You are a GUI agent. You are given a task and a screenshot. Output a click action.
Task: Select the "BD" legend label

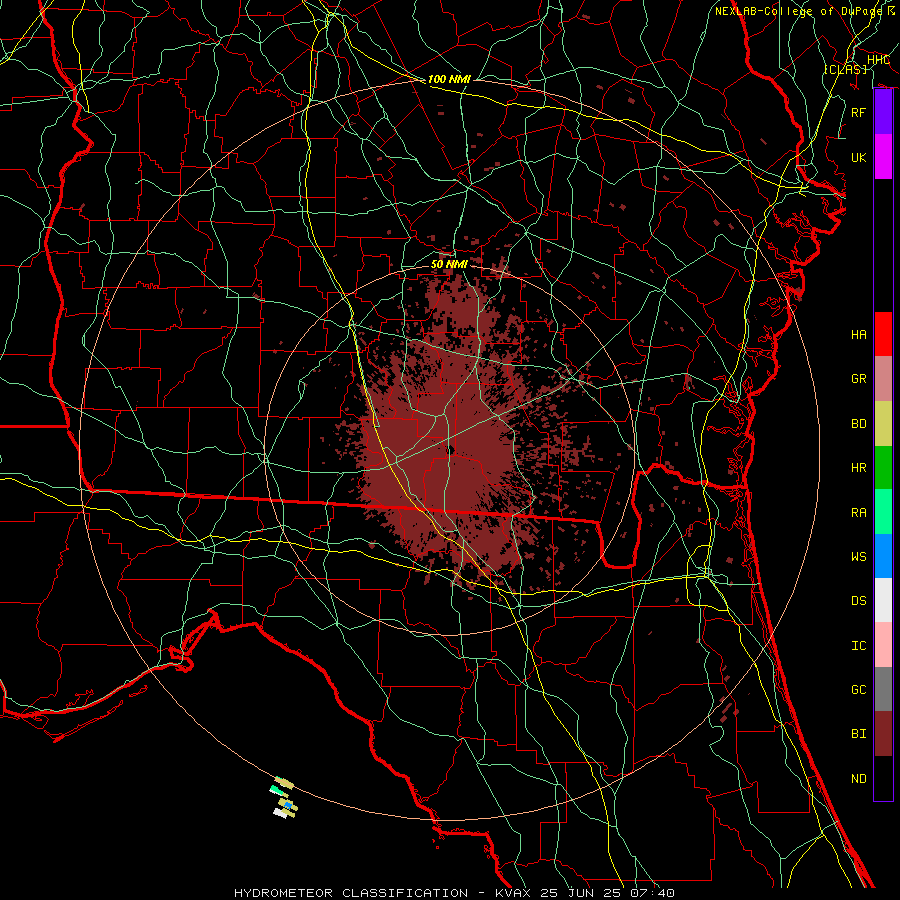[x=859, y=424]
